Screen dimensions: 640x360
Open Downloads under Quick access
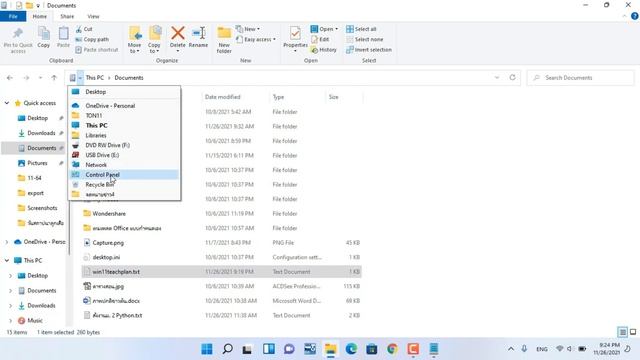tap(41, 133)
